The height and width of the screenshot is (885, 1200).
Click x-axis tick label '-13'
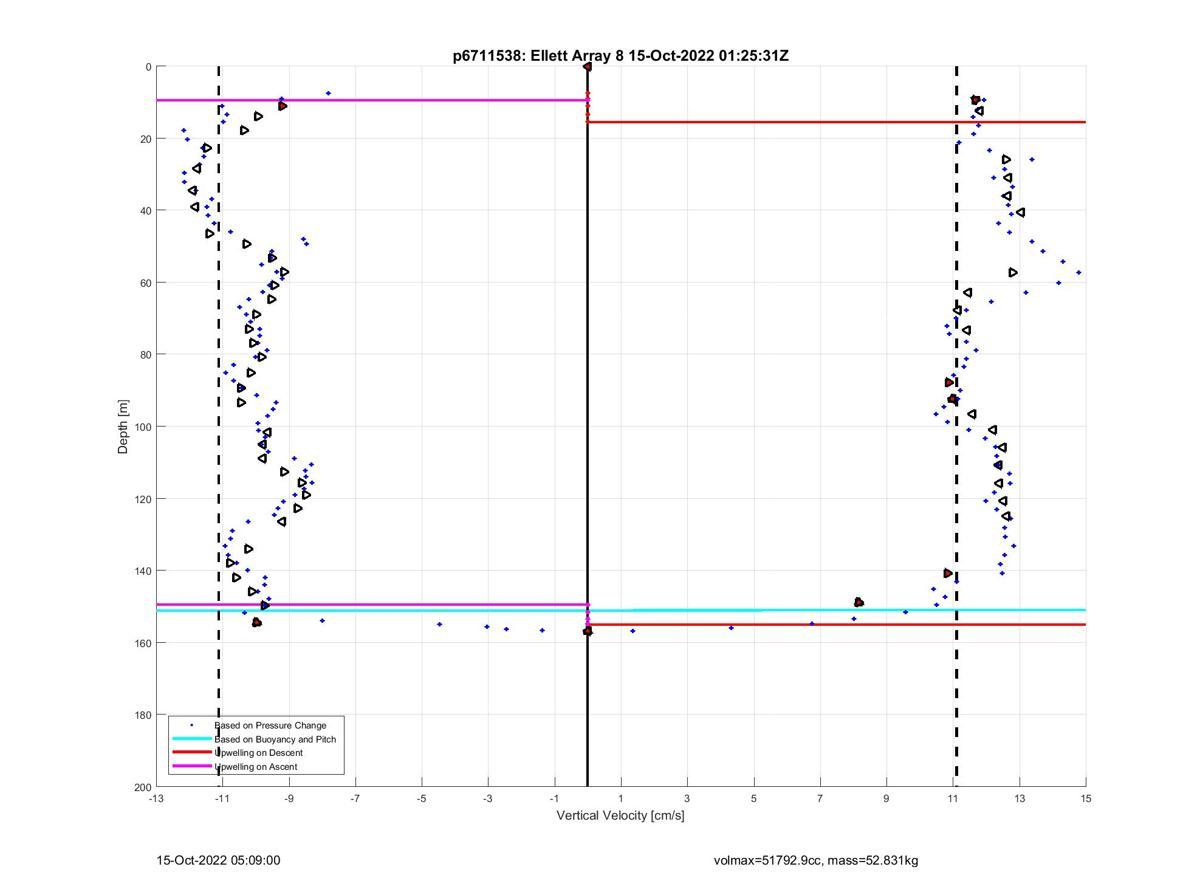156,798
